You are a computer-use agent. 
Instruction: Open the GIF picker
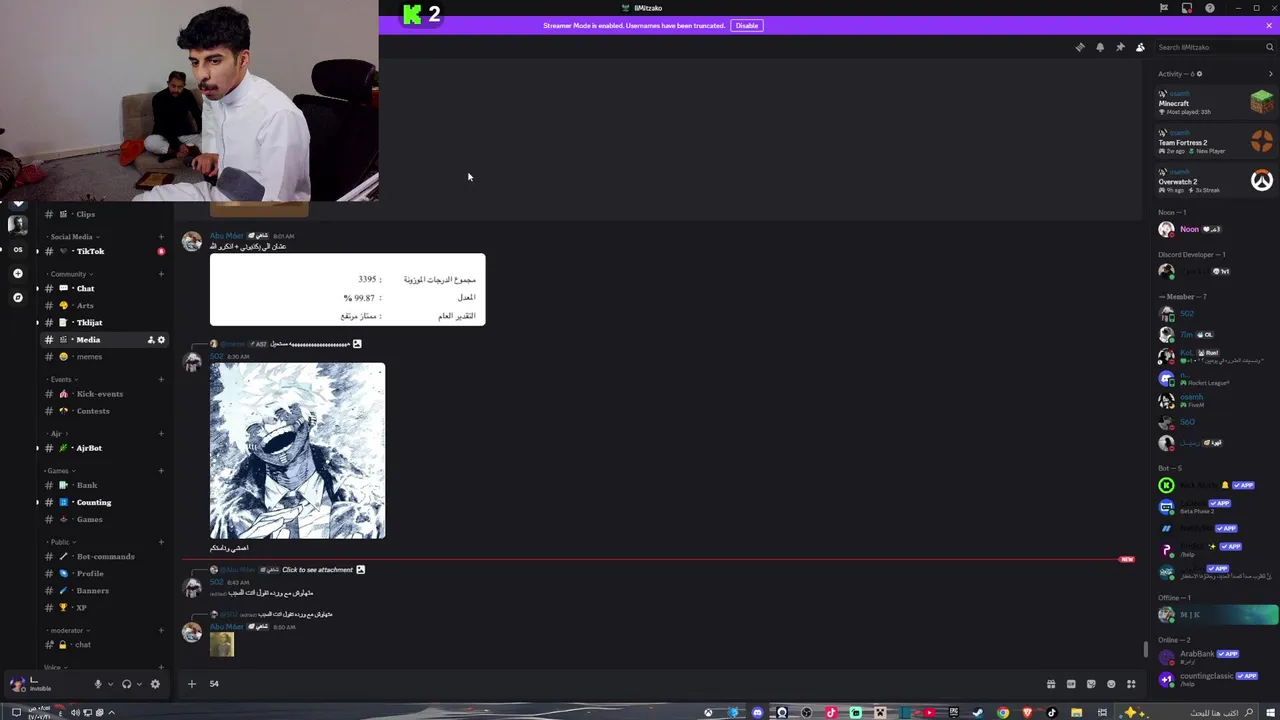pos(1071,684)
